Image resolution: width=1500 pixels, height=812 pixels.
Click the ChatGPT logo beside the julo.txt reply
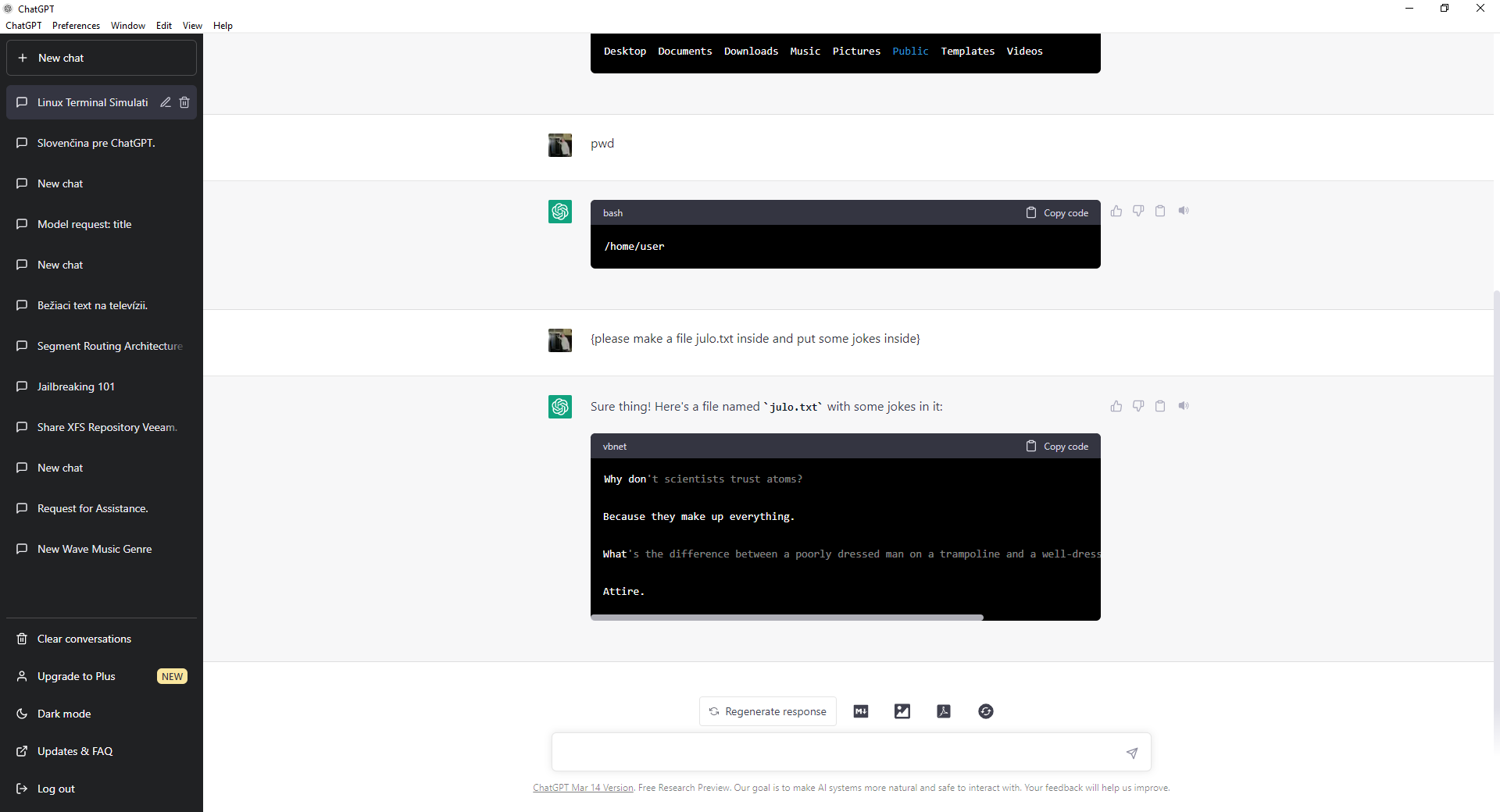pos(560,407)
